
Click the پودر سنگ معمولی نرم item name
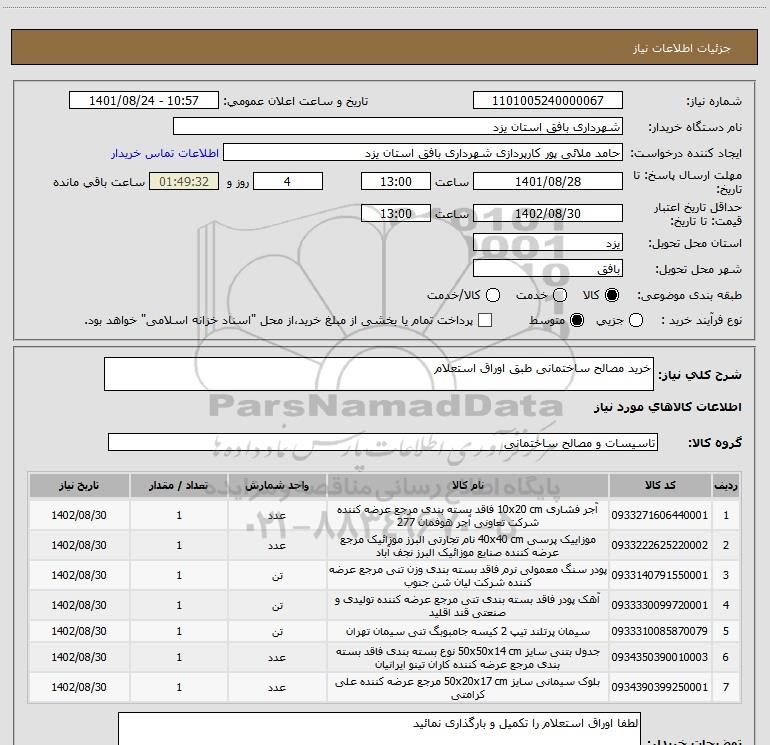point(468,575)
